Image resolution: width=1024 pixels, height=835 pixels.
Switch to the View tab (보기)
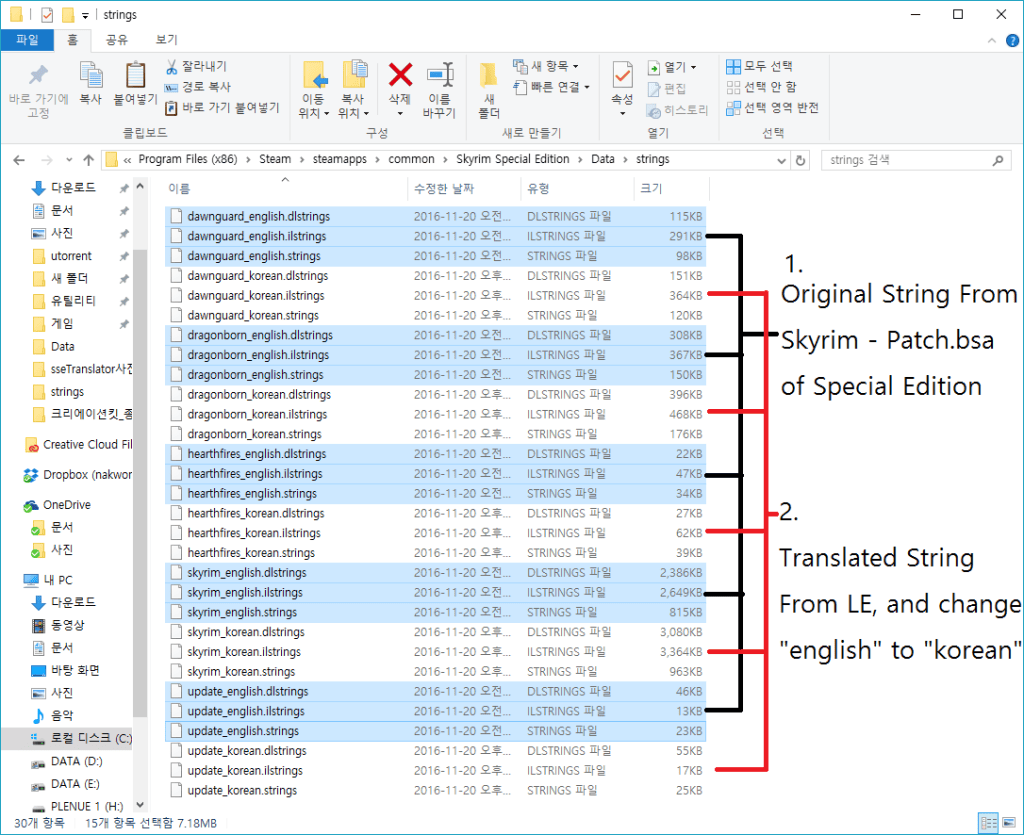(x=166, y=40)
